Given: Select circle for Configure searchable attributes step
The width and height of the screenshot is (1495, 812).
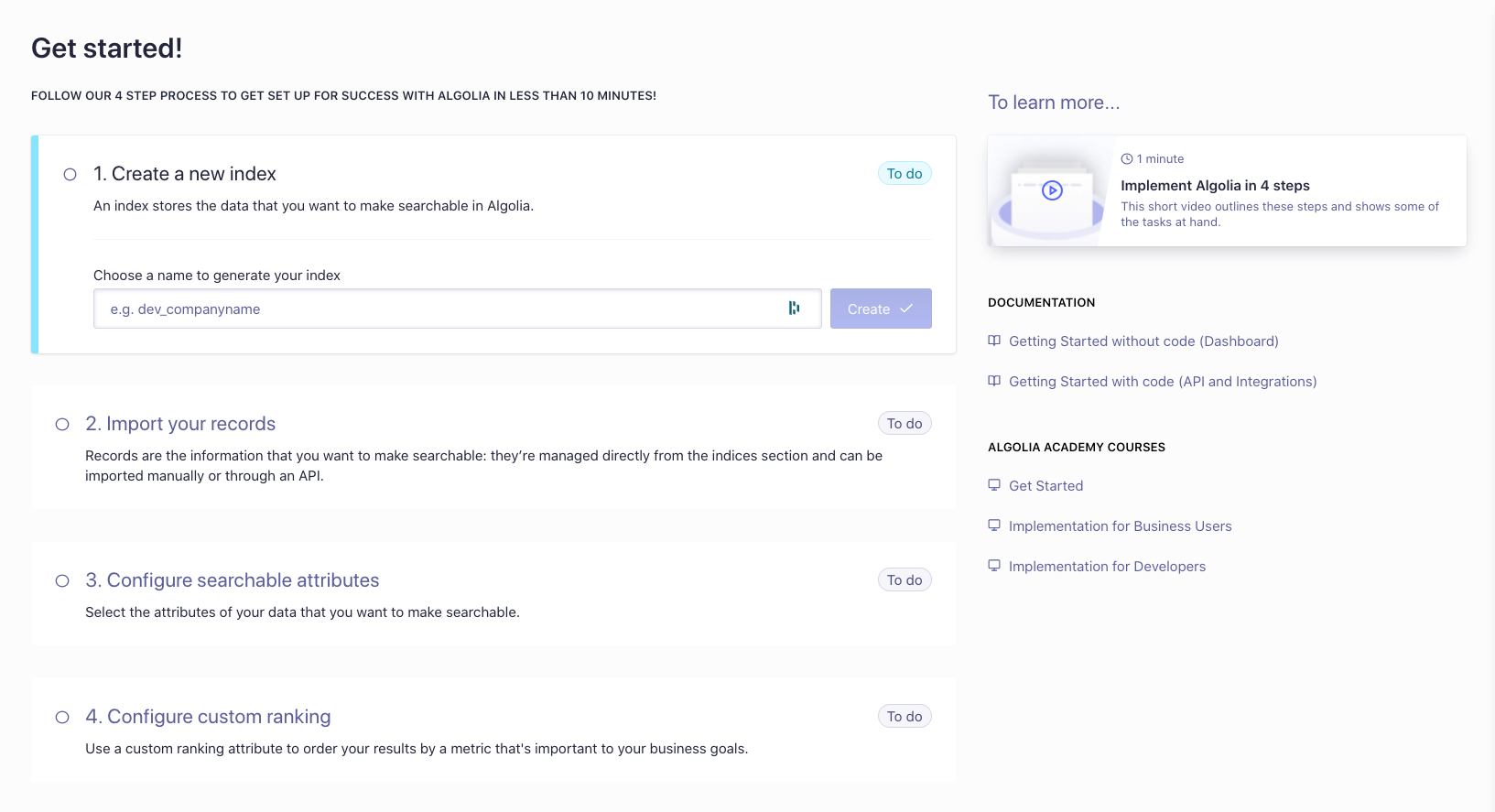Looking at the screenshot, I should (62, 580).
